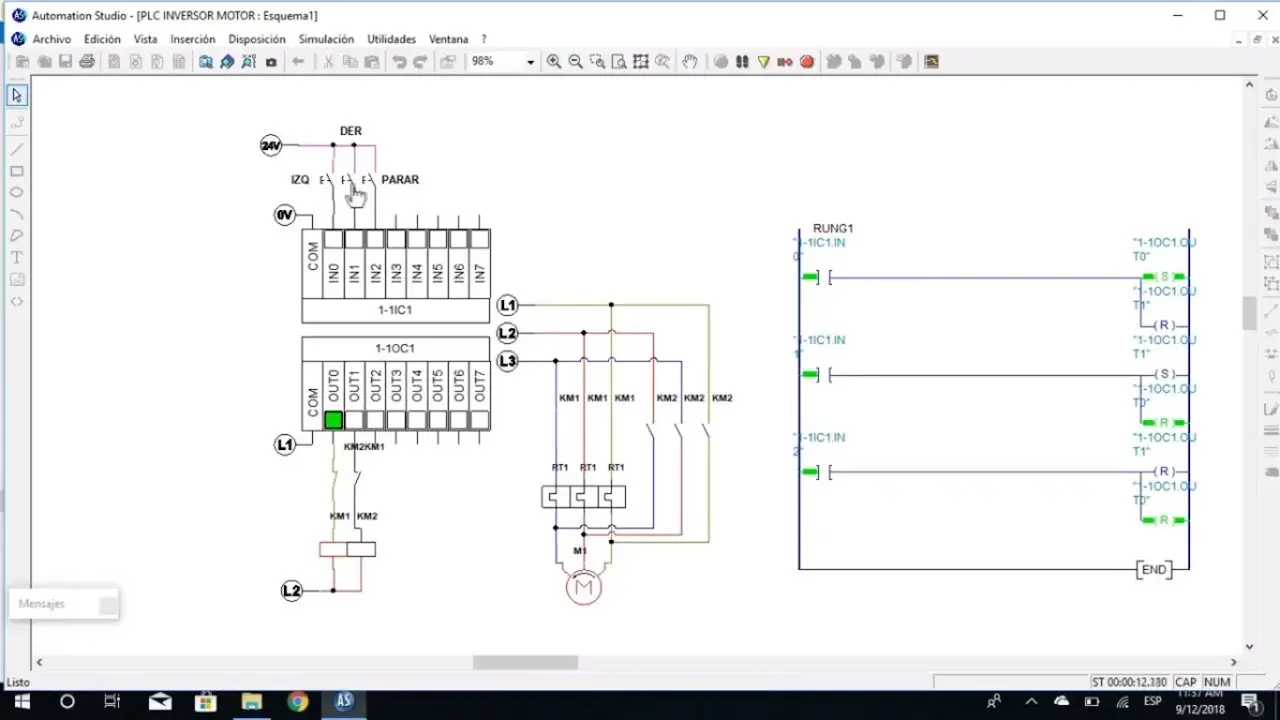Open the Ventana menu
The height and width of the screenshot is (720, 1280).
point(448,39)
